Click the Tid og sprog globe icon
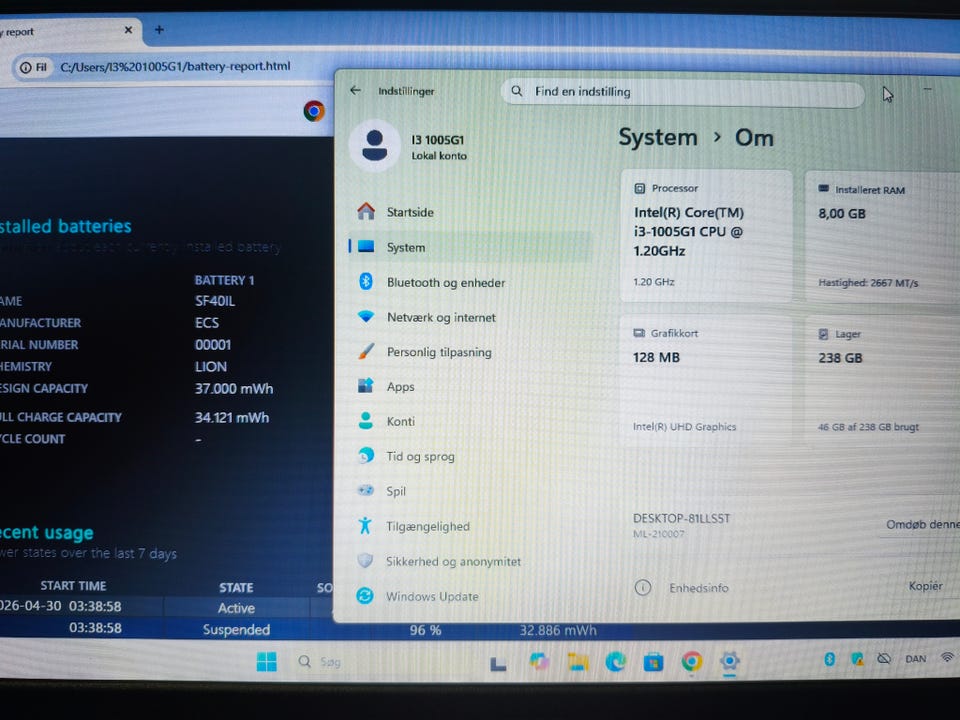Image resolution: width=960 pixels, height=720 pixels. (366, 455)
